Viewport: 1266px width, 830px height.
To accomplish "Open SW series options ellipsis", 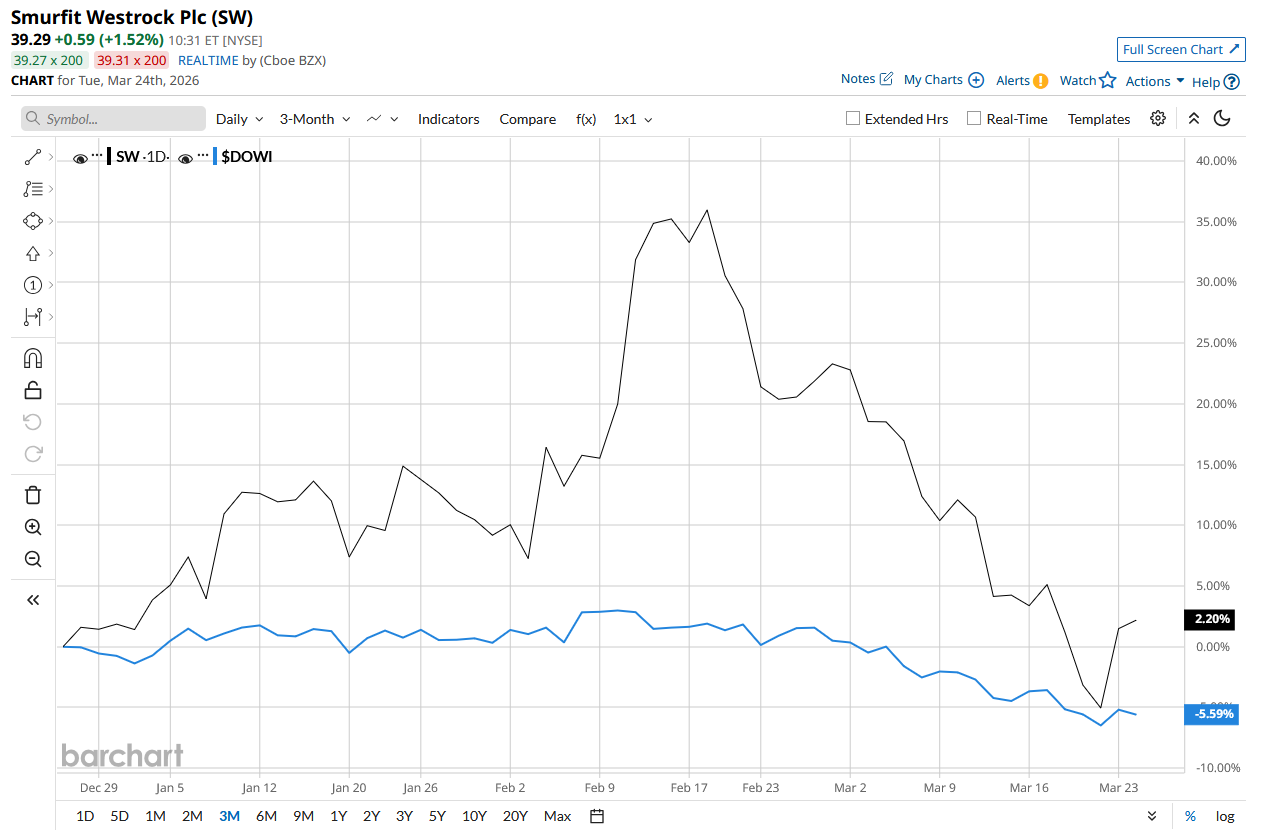I will [x=97, y=156].
